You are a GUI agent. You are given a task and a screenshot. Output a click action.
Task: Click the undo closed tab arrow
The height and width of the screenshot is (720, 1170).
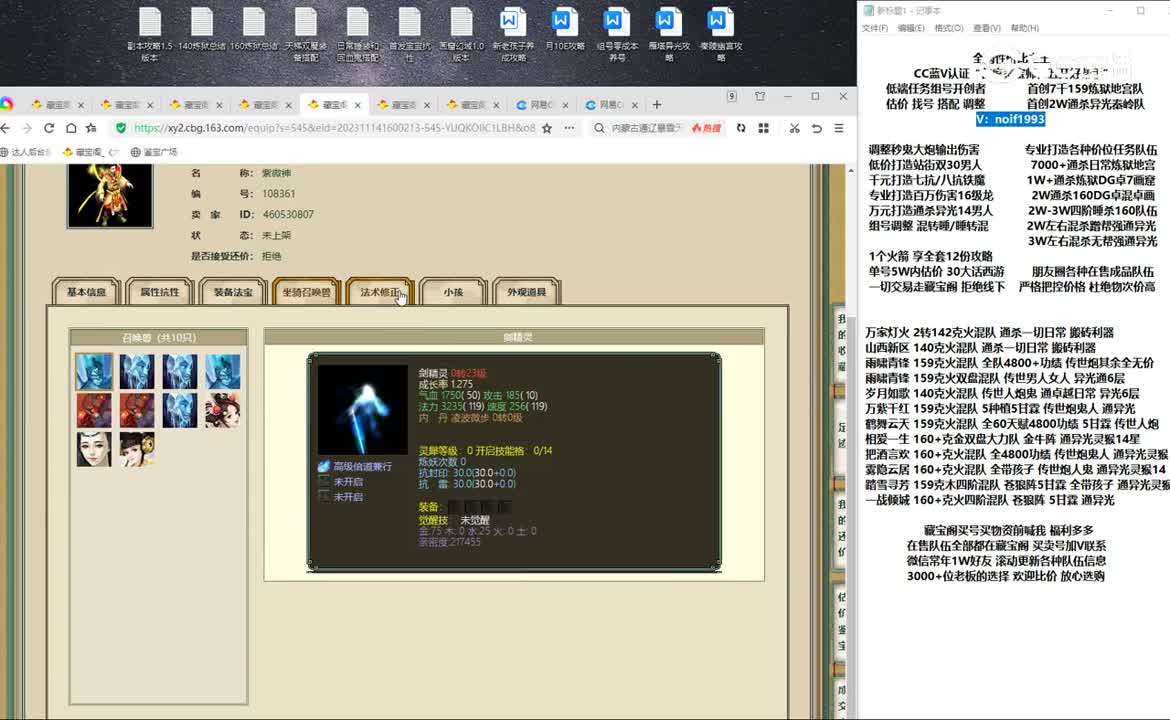click(x=817, y=128)
